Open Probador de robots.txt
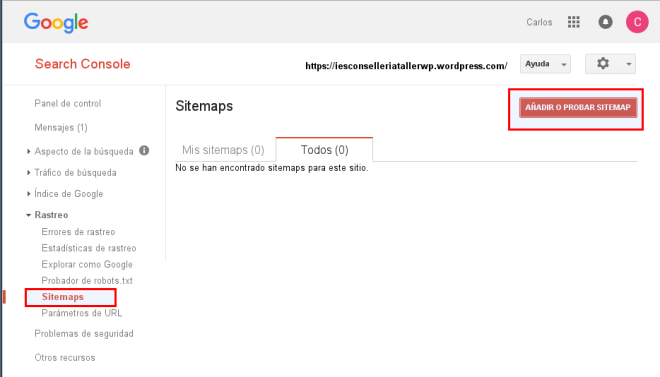This screenshot has height=377, width=660. coord(87,281)
